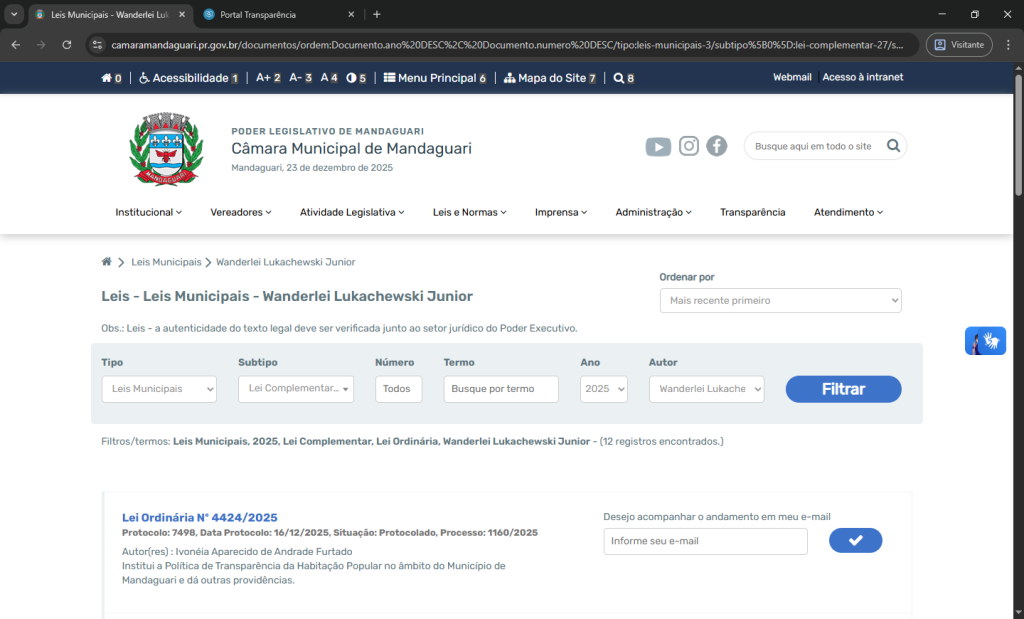
Task: Click the home icon in accessibility bar
Action: coord(107,78)
